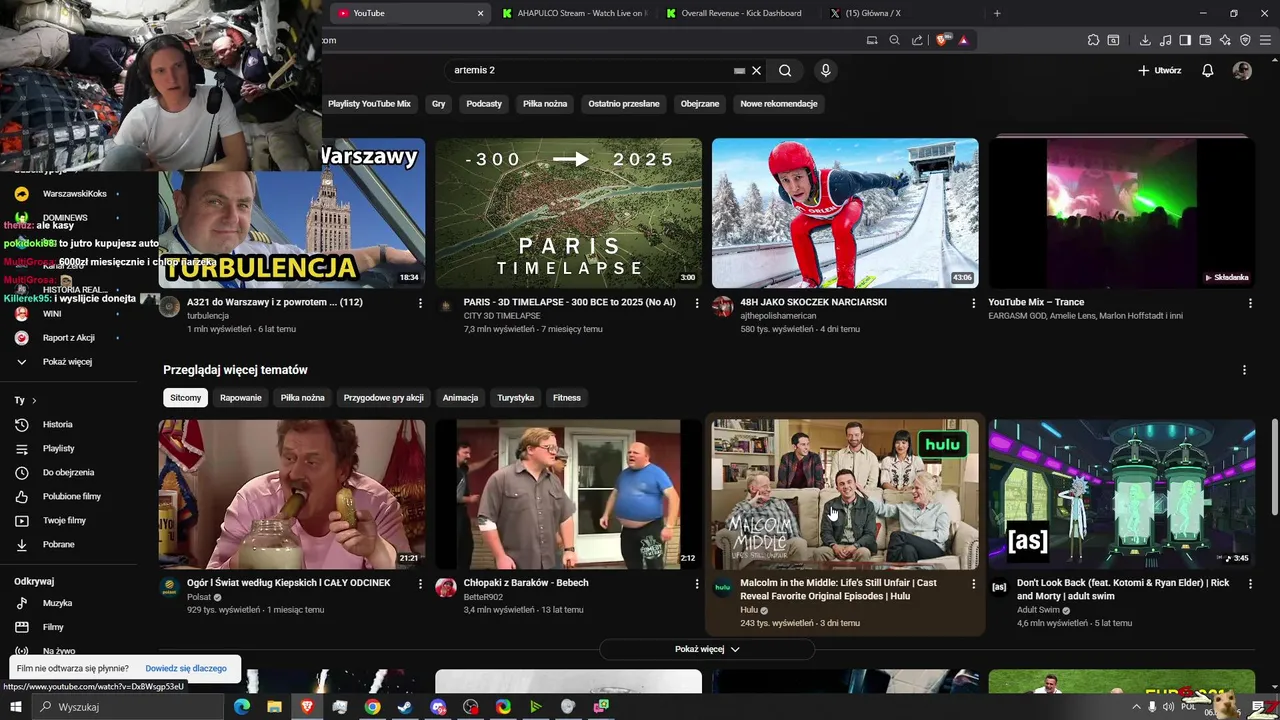The image size is (1280, 720).
Task: Open the browser downloads icon
Action: (1145, 40)
